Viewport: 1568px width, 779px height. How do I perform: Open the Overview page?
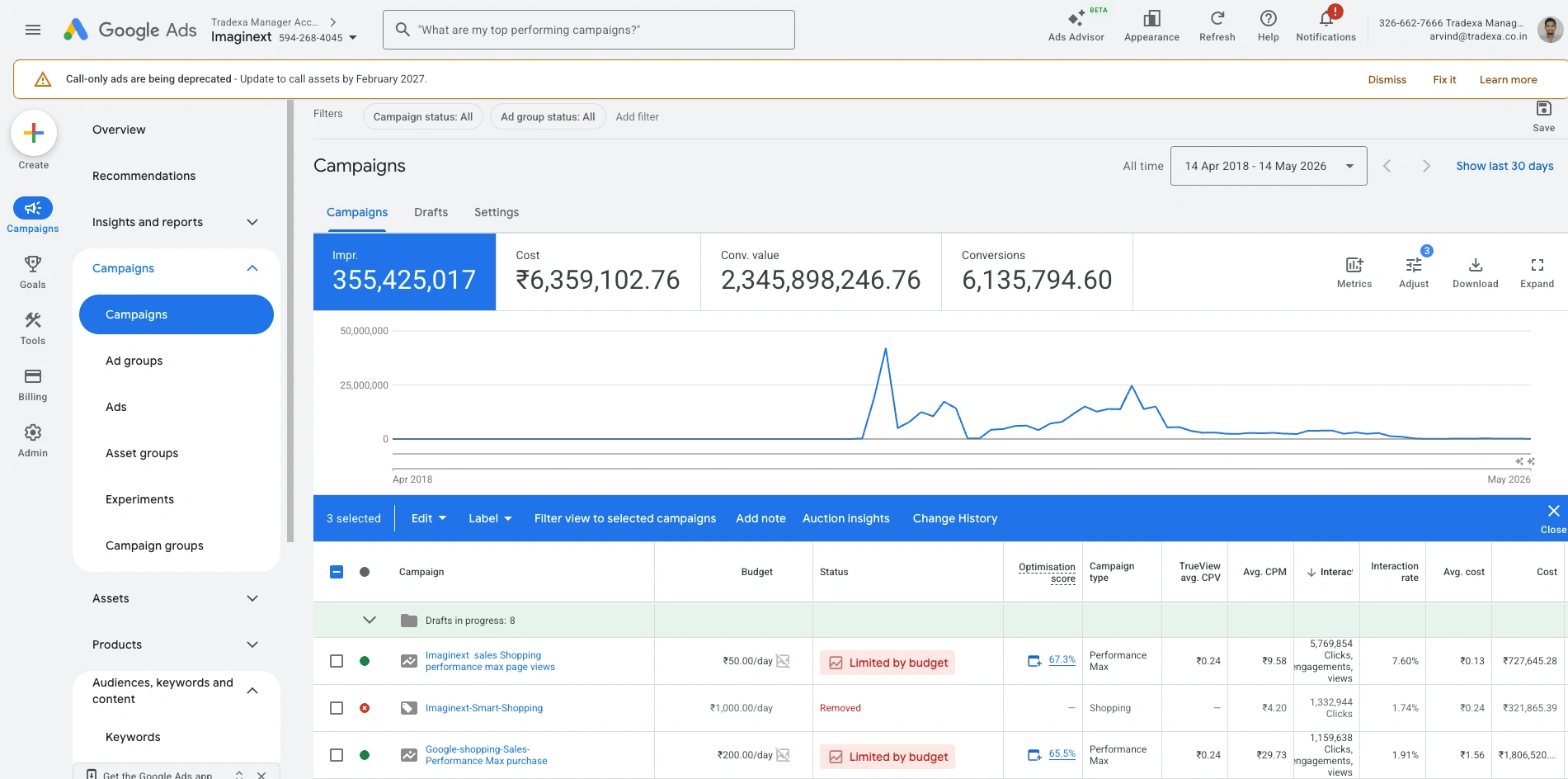119,130
